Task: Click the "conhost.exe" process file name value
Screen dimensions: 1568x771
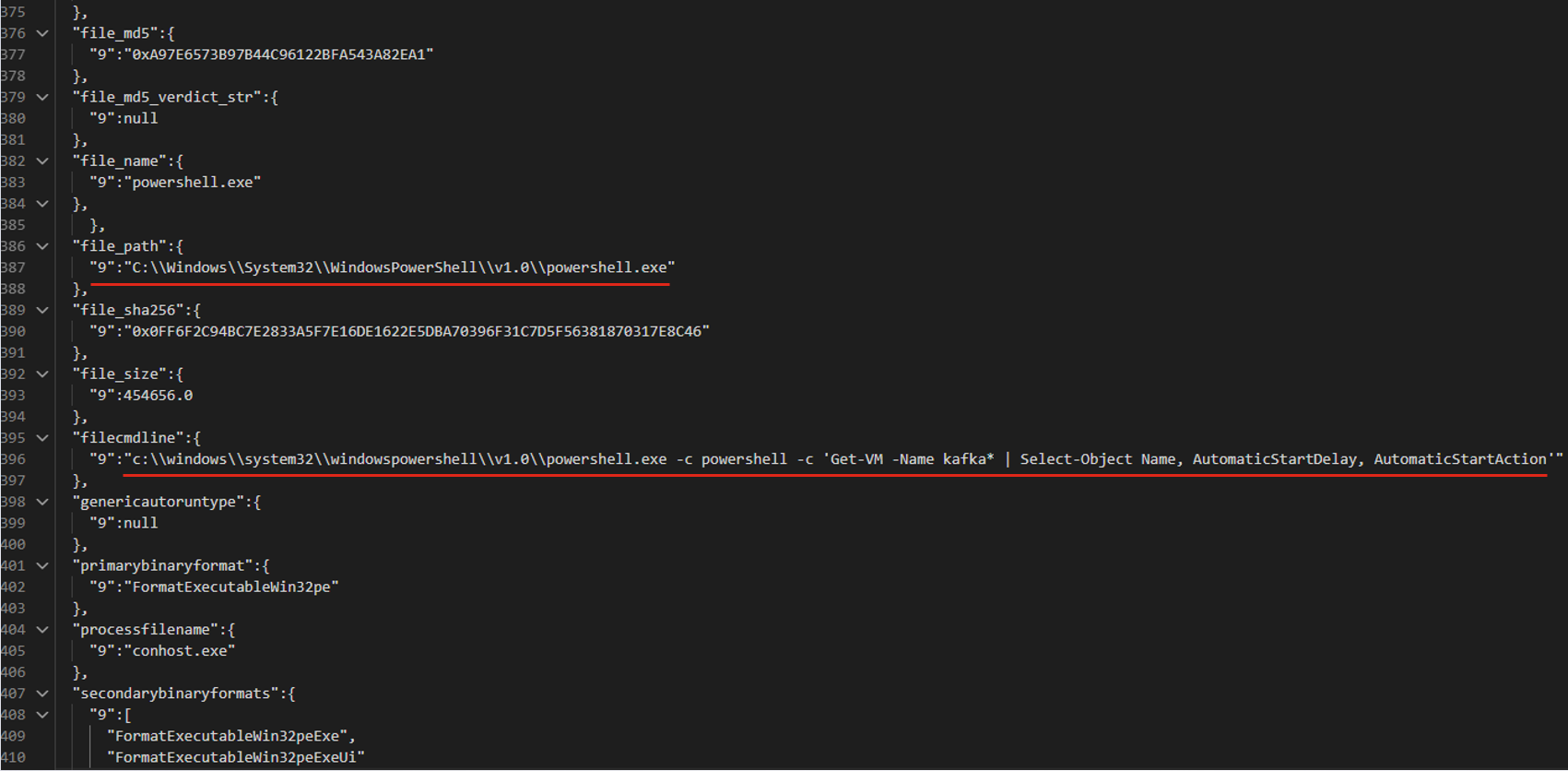Action: (x=180, y=651)
